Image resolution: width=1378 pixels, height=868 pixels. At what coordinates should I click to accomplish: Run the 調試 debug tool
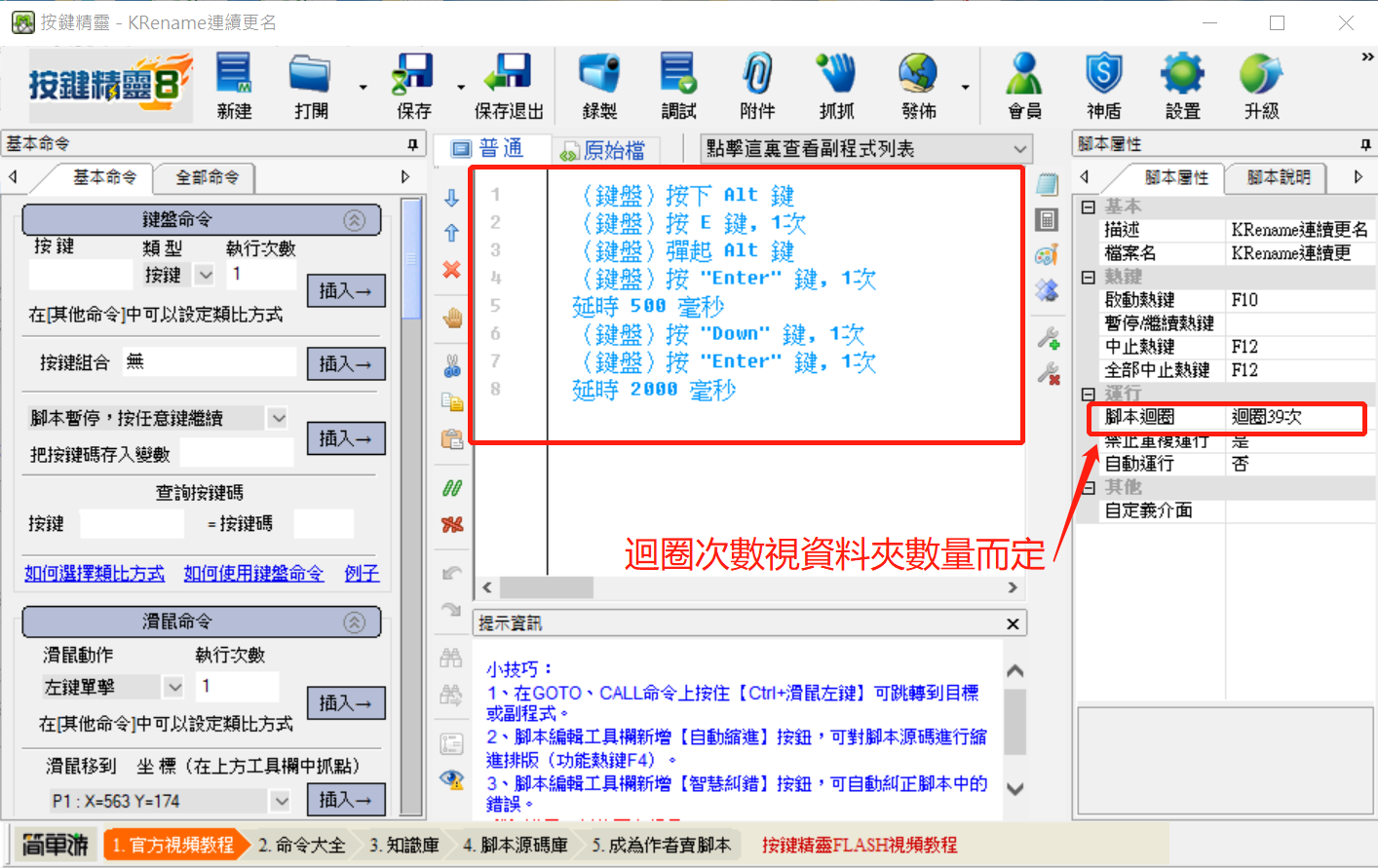click(678, 86)
